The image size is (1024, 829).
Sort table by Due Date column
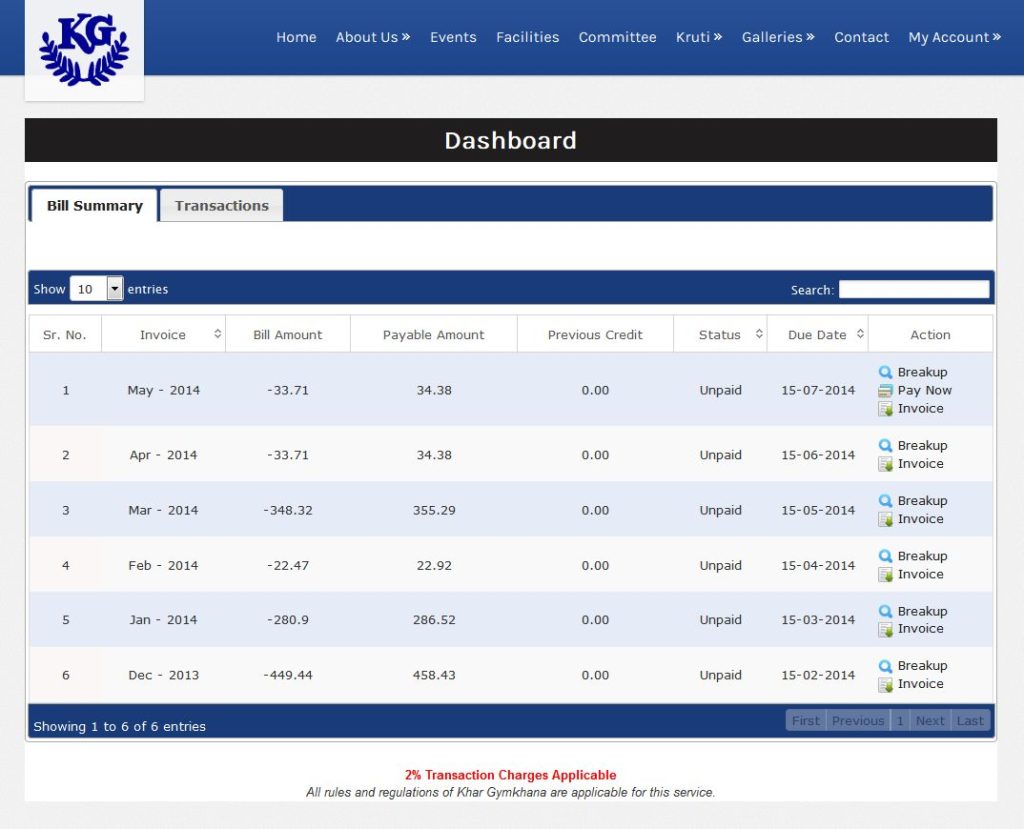pyautogui.click(x=817, y=335)
